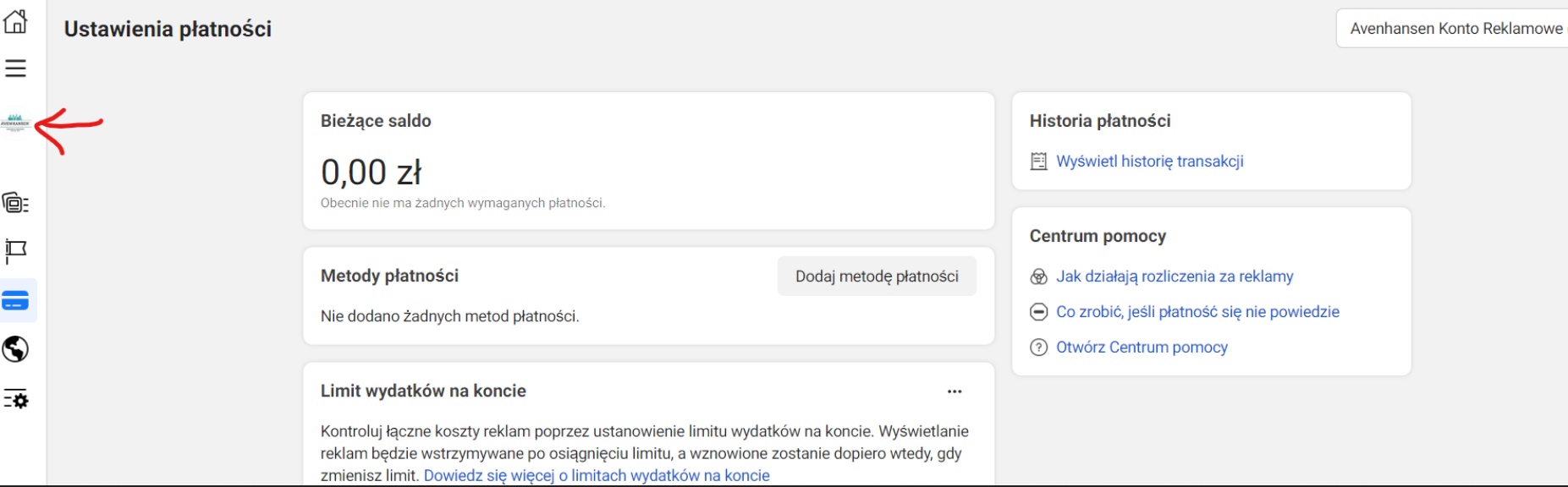Click icon beside Jak działają rozliczenia
The image size is (1568, 487).
pyautogui.click(x=1038, y=277)
